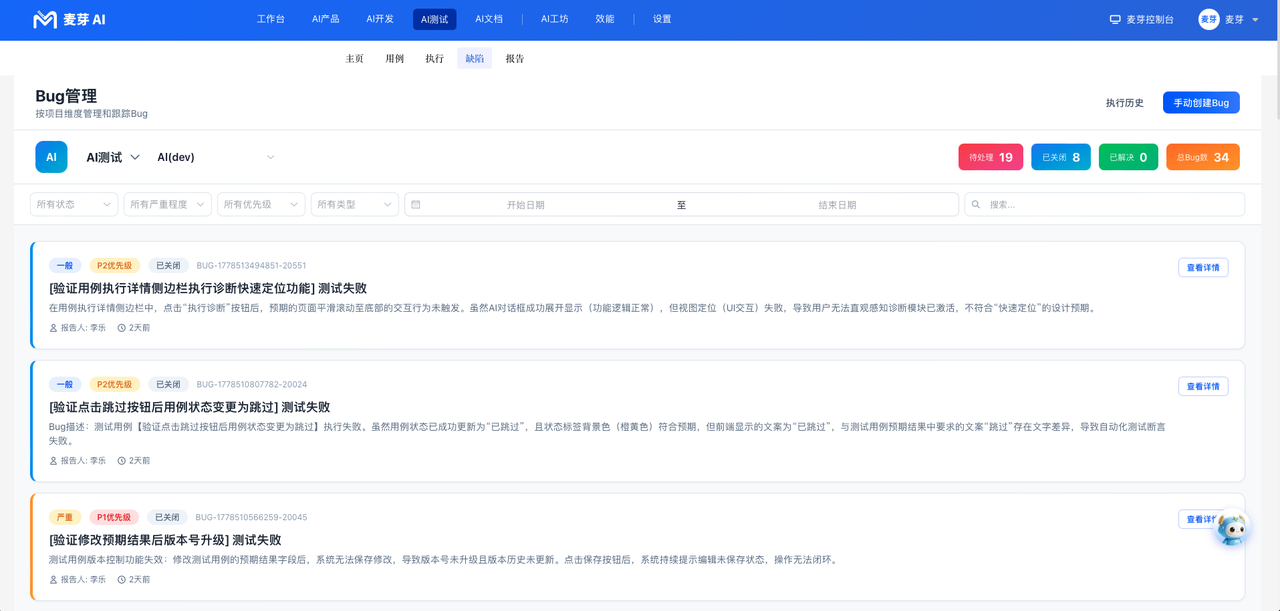1280x611 pixels.
Task: Click the 手动创建Bug button
Action: click(1201, 103)
